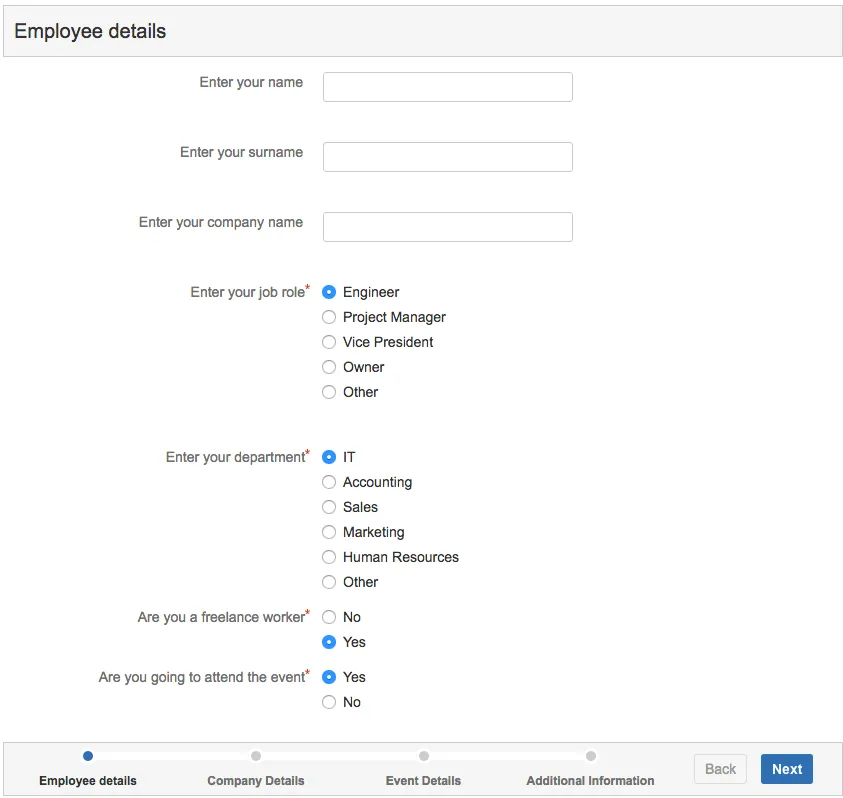Select IT department radio button
Screen dimensions: 843x798
click(x=328, y=457)
